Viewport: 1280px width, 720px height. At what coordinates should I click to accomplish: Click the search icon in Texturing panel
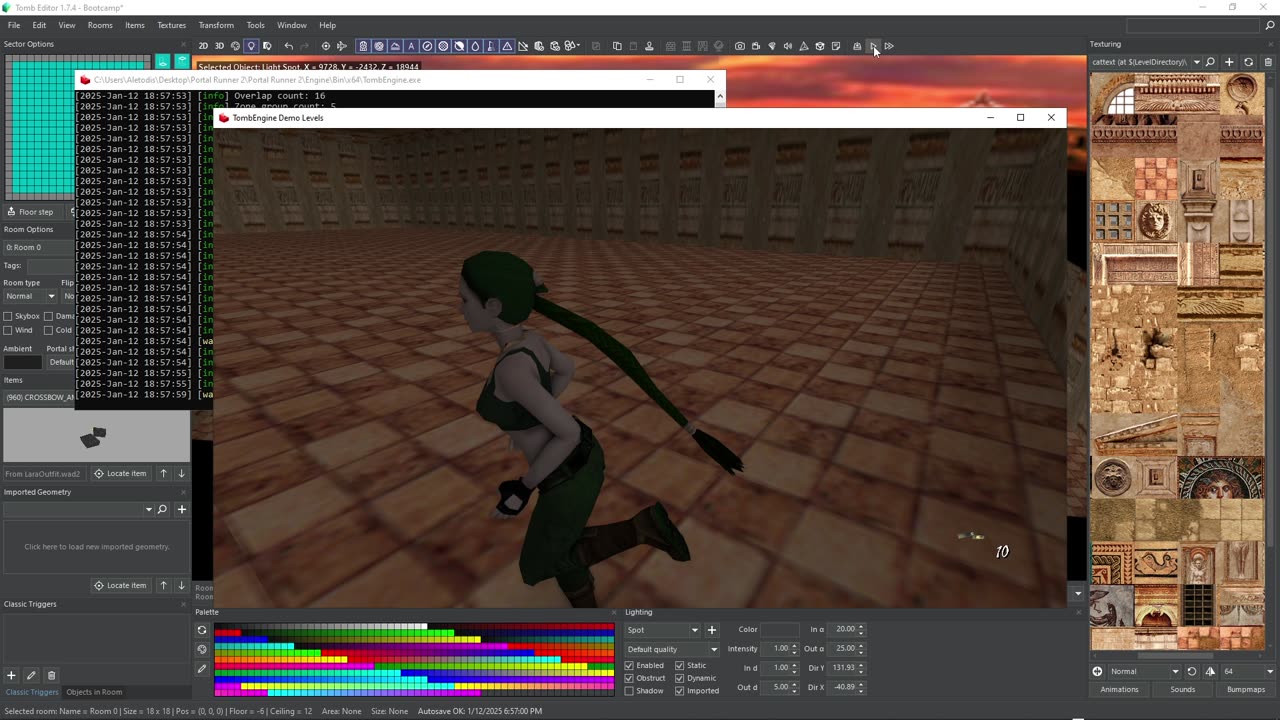(x=1210, y=62)
